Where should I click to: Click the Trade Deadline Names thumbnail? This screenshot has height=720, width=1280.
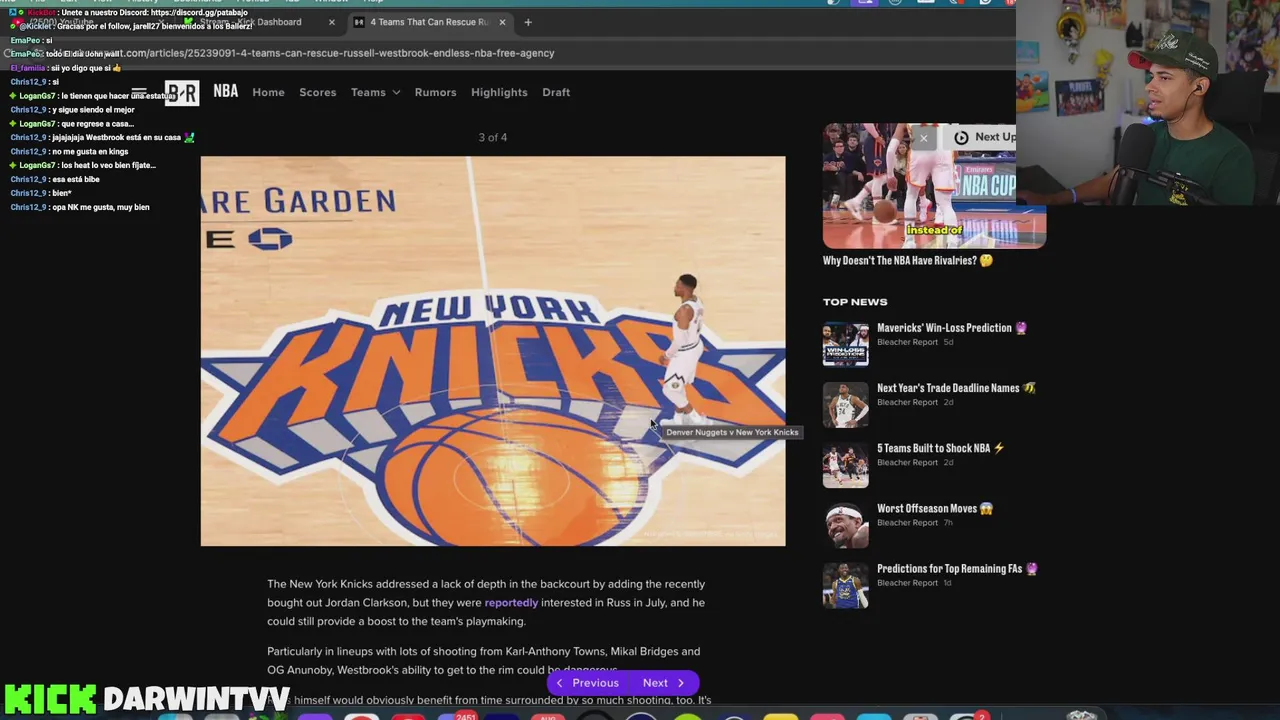(x=846, y=405)
